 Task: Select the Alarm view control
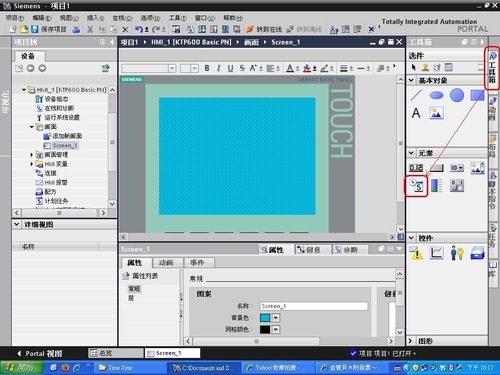(x=416, y=253)
